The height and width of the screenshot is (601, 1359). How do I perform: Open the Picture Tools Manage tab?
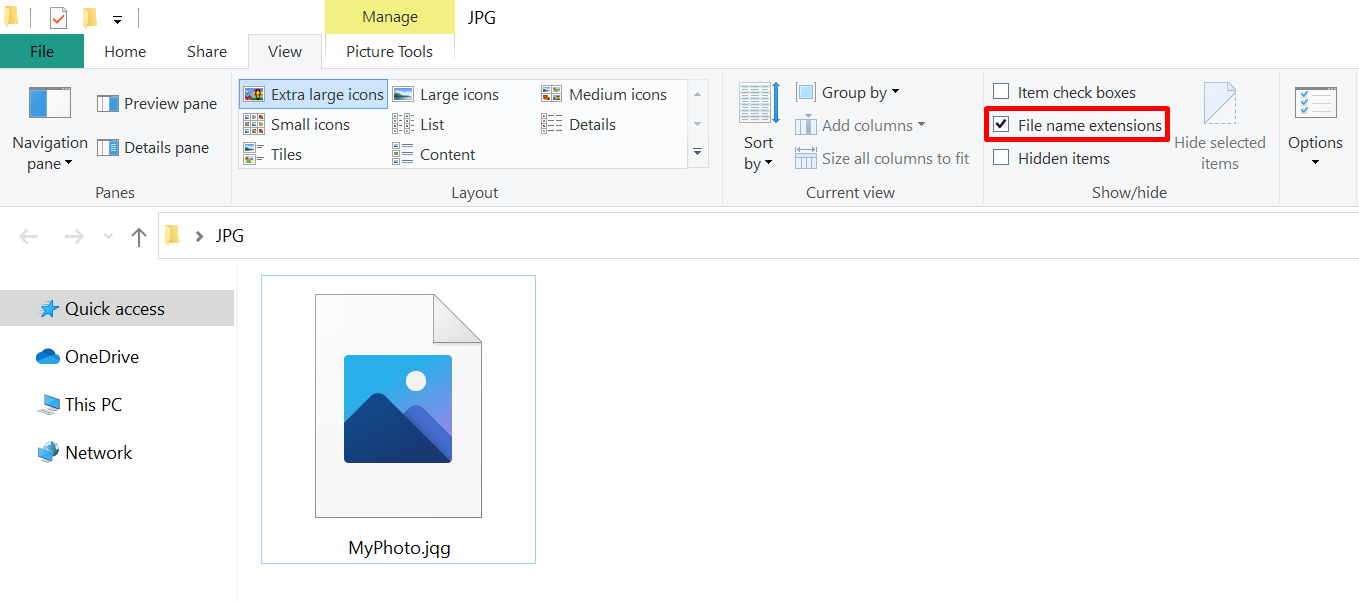389,17
